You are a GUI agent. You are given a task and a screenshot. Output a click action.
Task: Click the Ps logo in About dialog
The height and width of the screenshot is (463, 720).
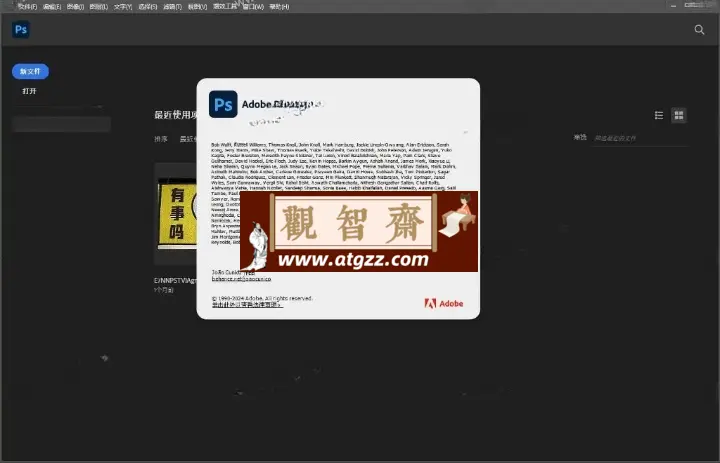point(223,104)
